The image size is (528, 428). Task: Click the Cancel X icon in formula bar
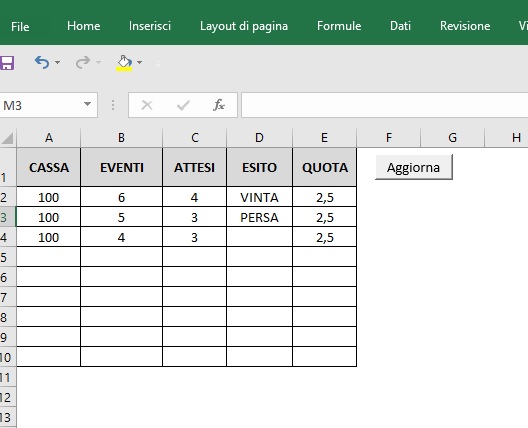coord(147,105)
